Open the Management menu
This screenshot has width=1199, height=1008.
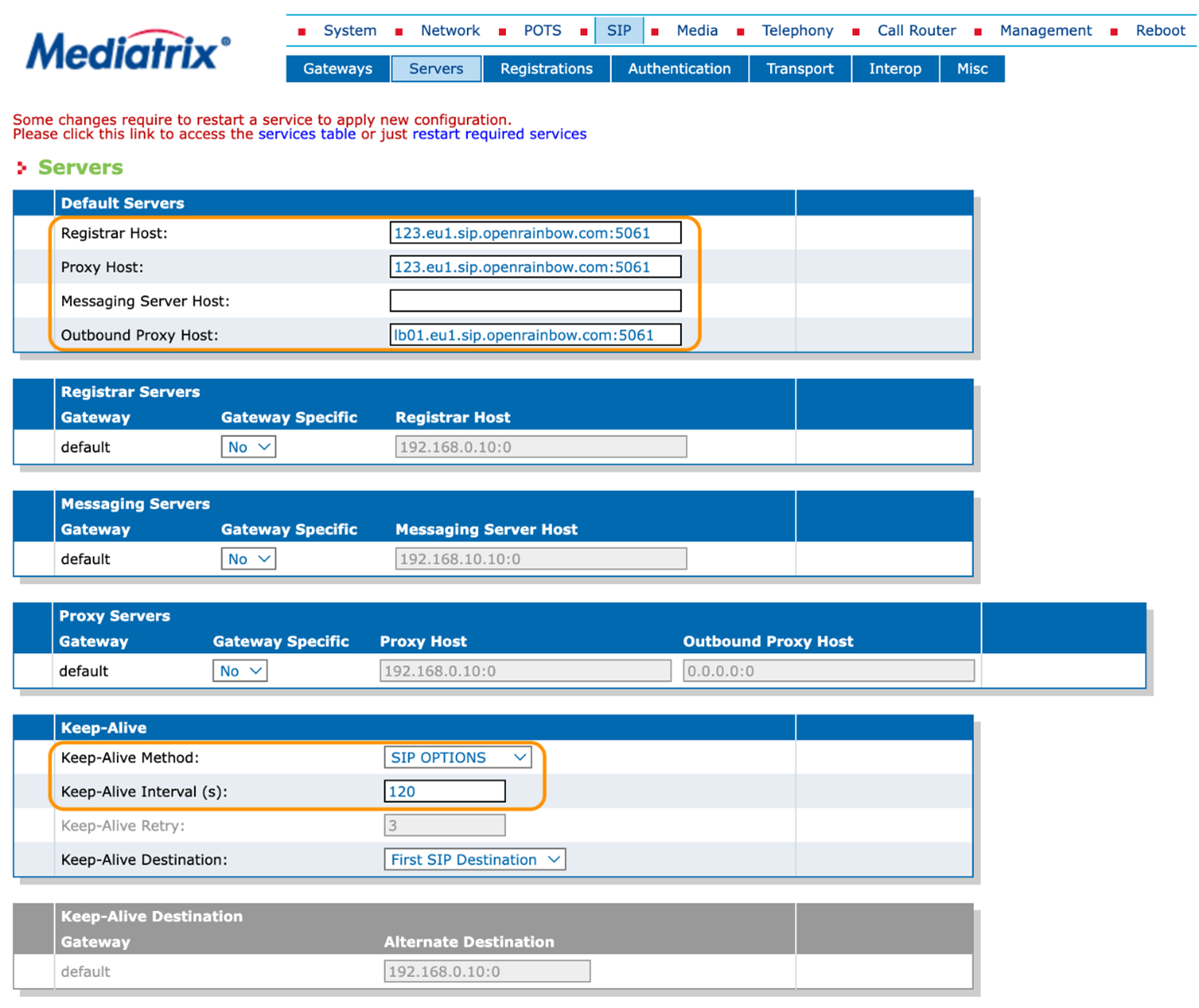[x=1045, y=30]
